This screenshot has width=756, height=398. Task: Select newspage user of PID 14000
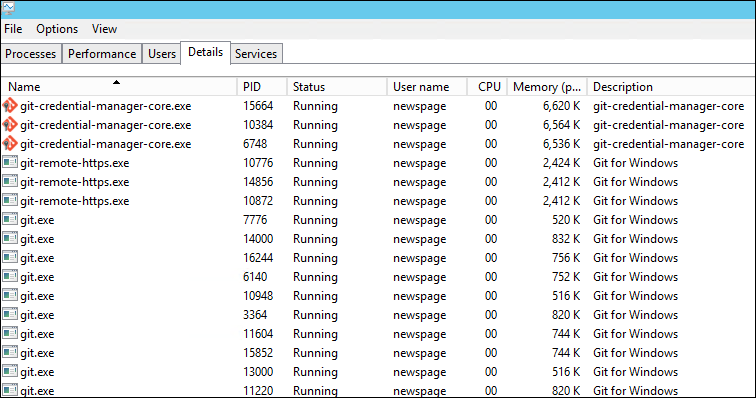click(419, 239)
